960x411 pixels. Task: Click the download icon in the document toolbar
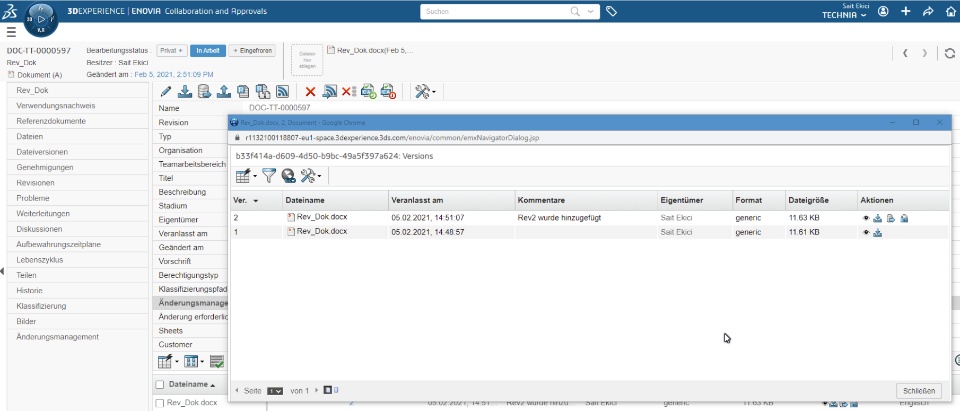pyautogui.click(x=185, y=92)
